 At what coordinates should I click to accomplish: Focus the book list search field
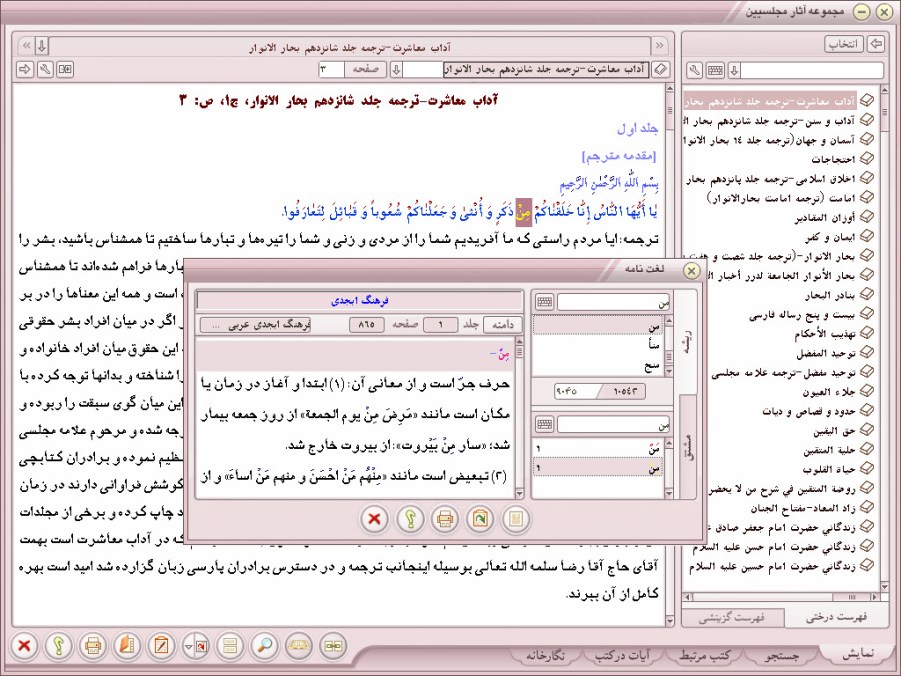pos(812,71)
